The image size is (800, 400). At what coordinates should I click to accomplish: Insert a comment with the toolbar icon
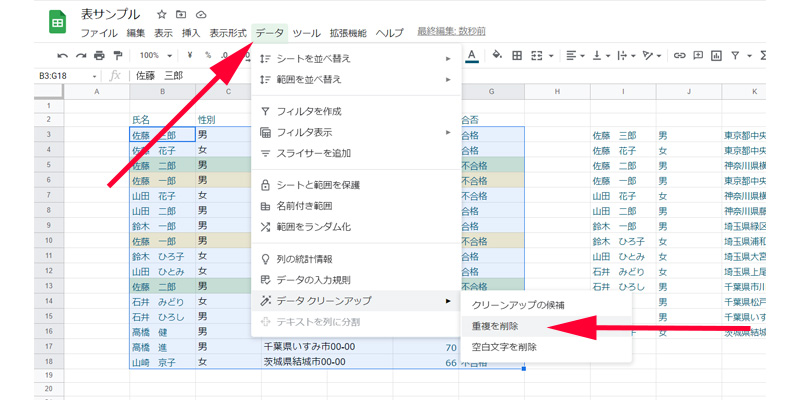coord(697,55)
